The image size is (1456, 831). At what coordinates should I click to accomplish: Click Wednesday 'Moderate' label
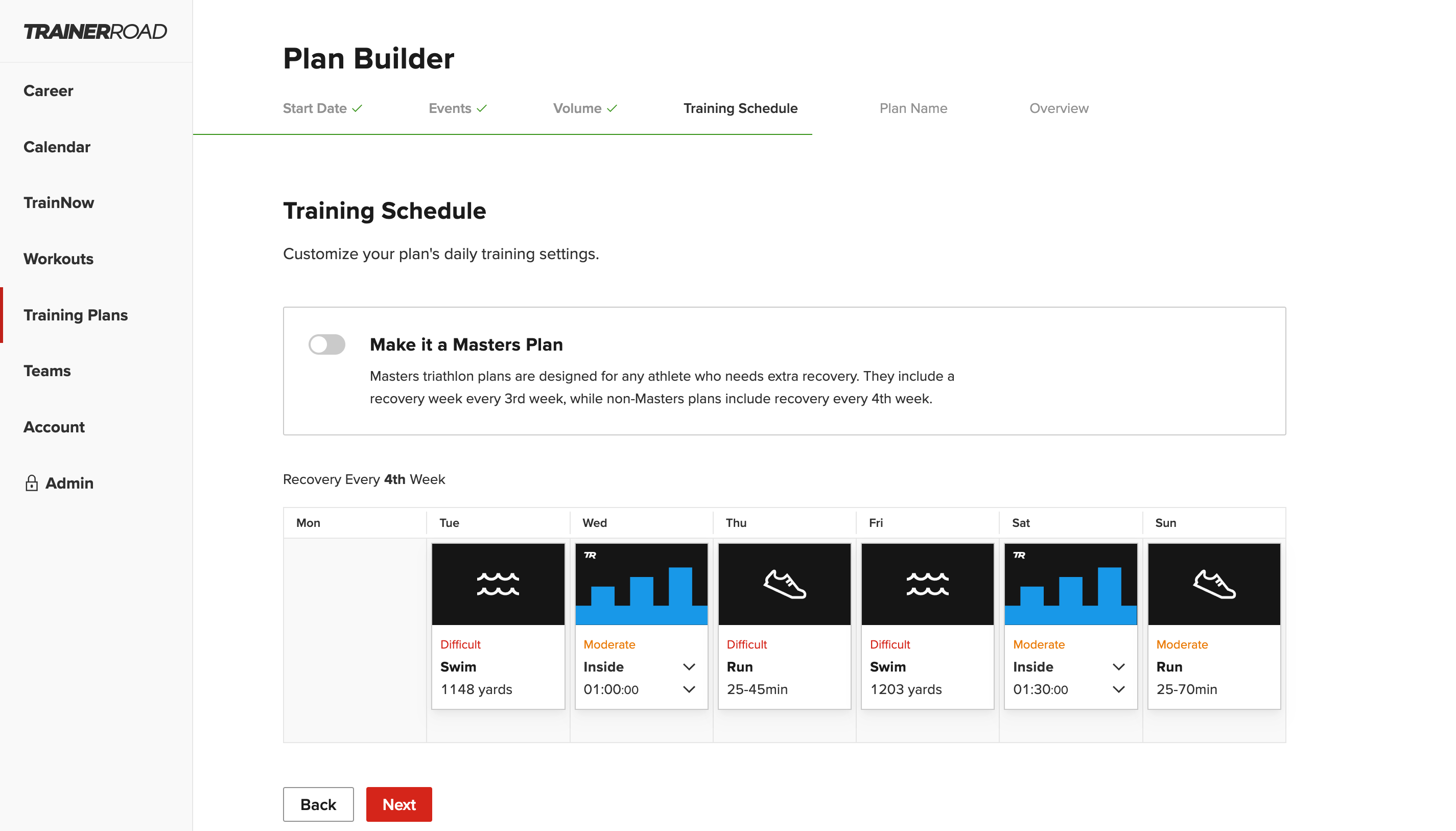coord(609,644)
